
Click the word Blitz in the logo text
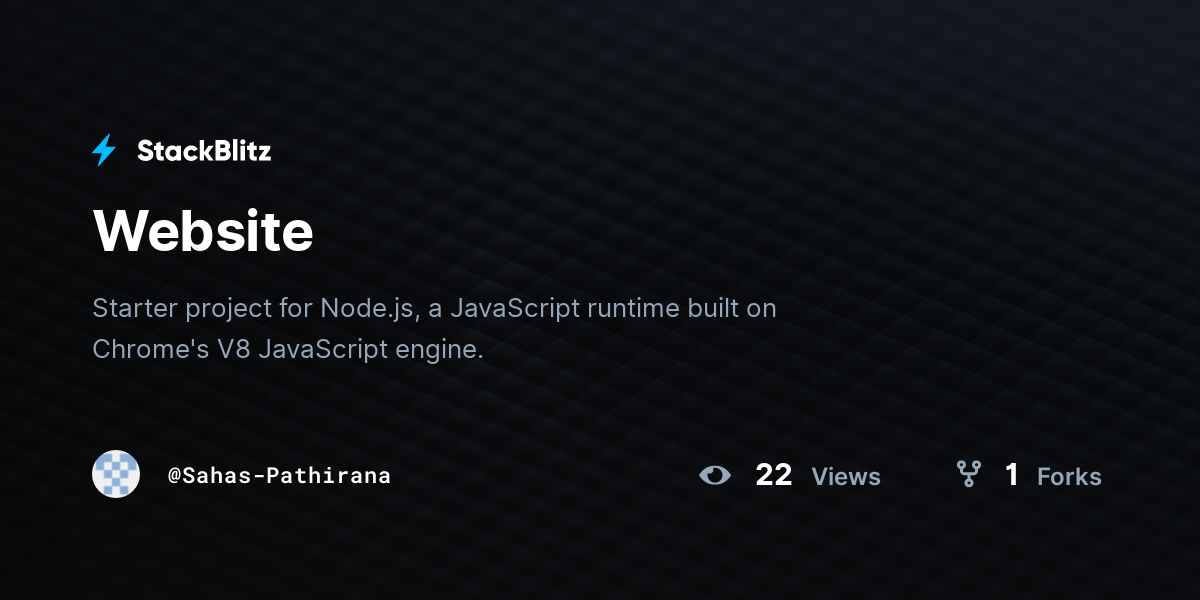tap(240, 151)
